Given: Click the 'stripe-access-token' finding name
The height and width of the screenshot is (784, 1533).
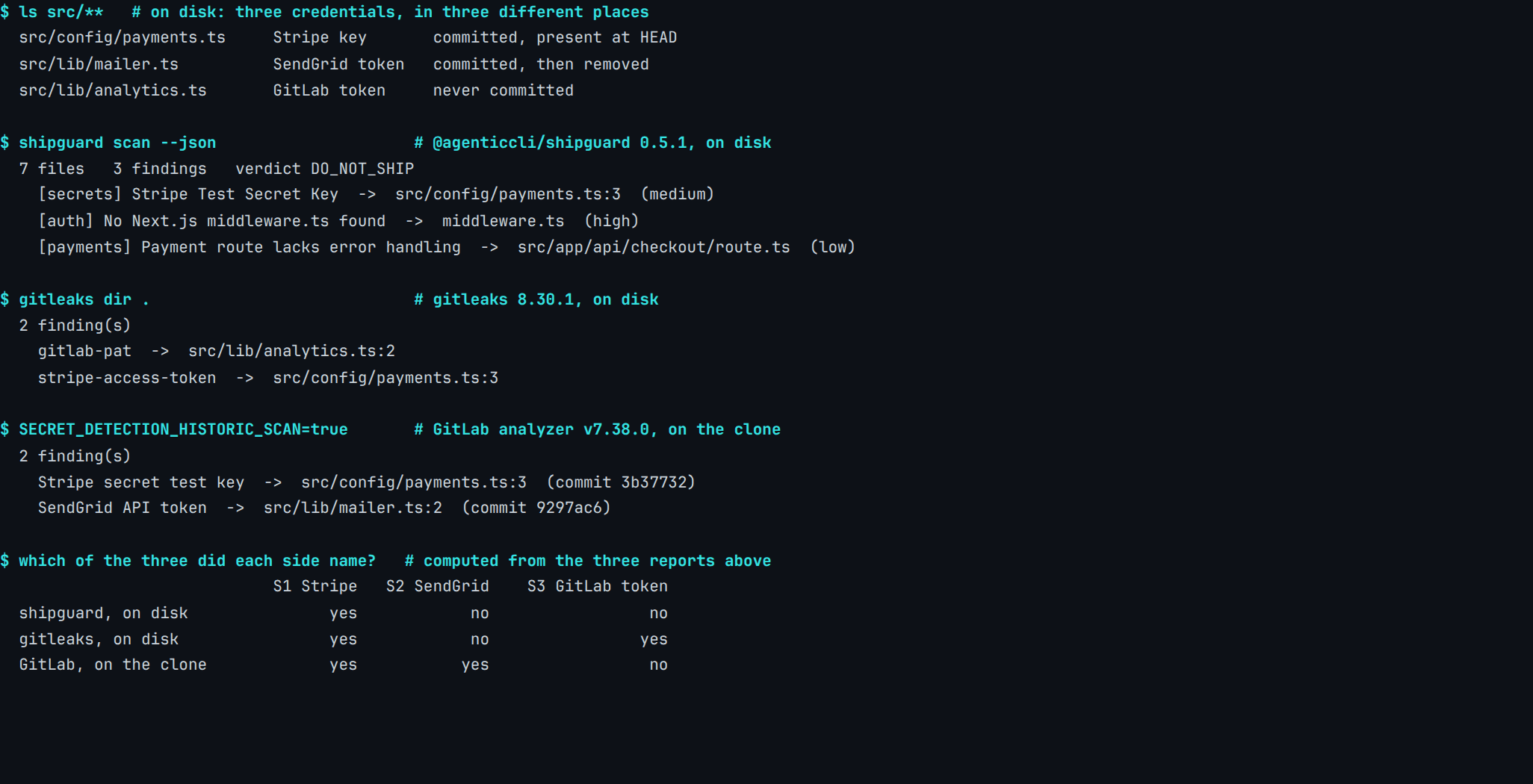Looking at the screenshot, I should 127,378.
